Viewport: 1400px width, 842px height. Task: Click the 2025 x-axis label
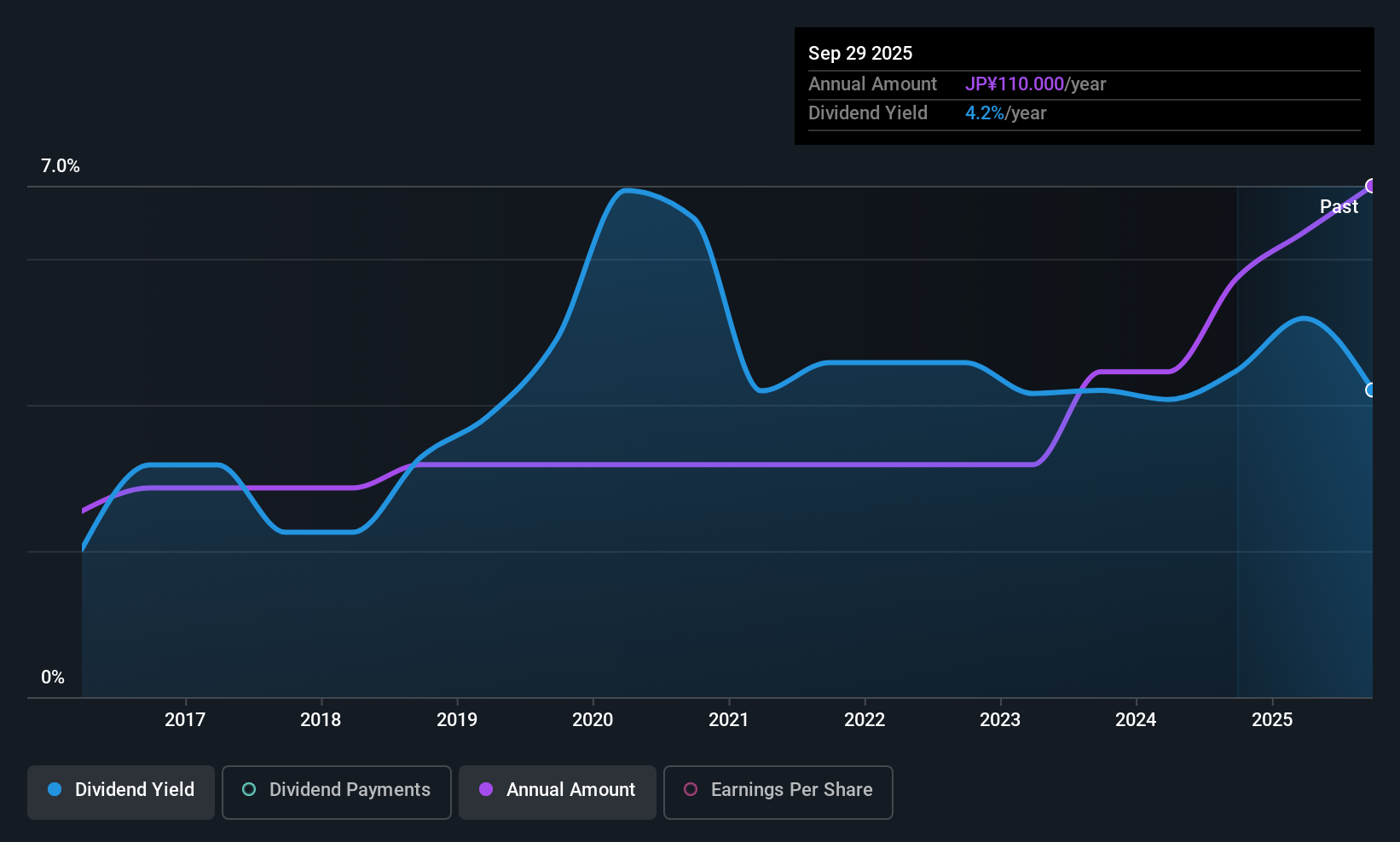point(1272,719)
